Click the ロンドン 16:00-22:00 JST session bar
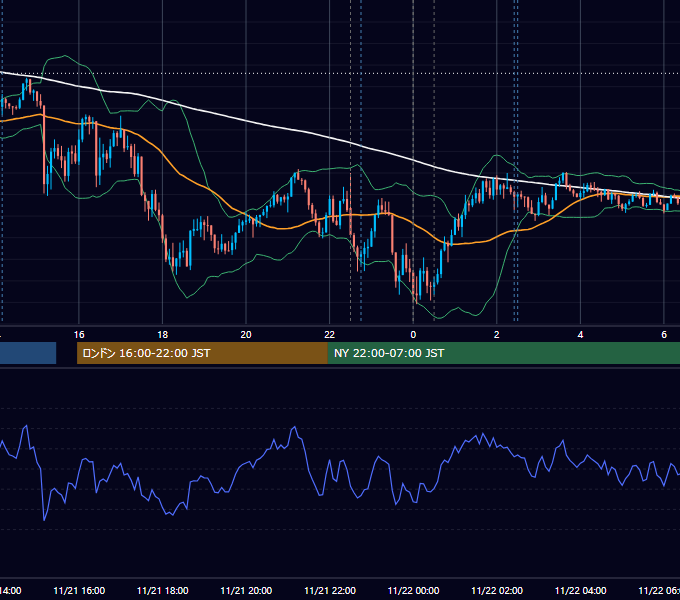Screen dimensions: 680x600 (202, 353)
